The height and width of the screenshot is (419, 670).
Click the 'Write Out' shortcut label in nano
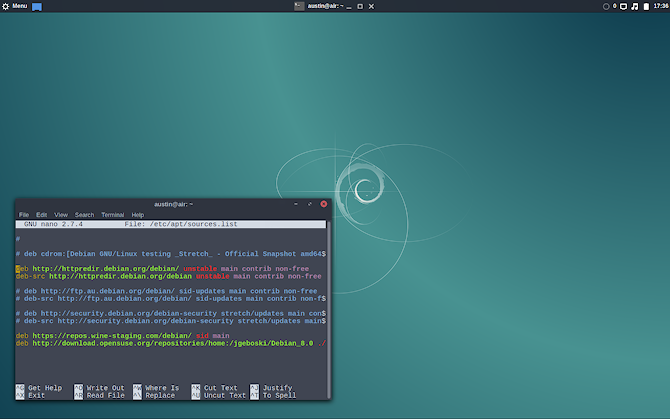click(106, 388)
